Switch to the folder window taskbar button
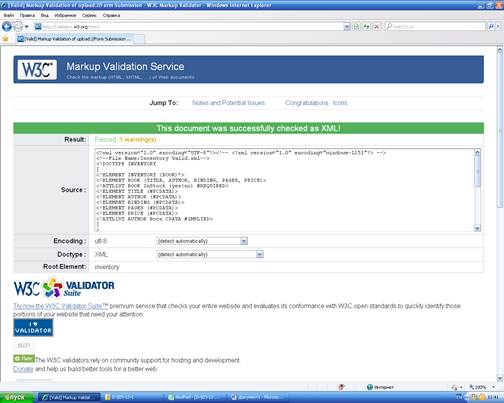Image resolution: width=504 pixels, height=403 pixels. point(133,397)
